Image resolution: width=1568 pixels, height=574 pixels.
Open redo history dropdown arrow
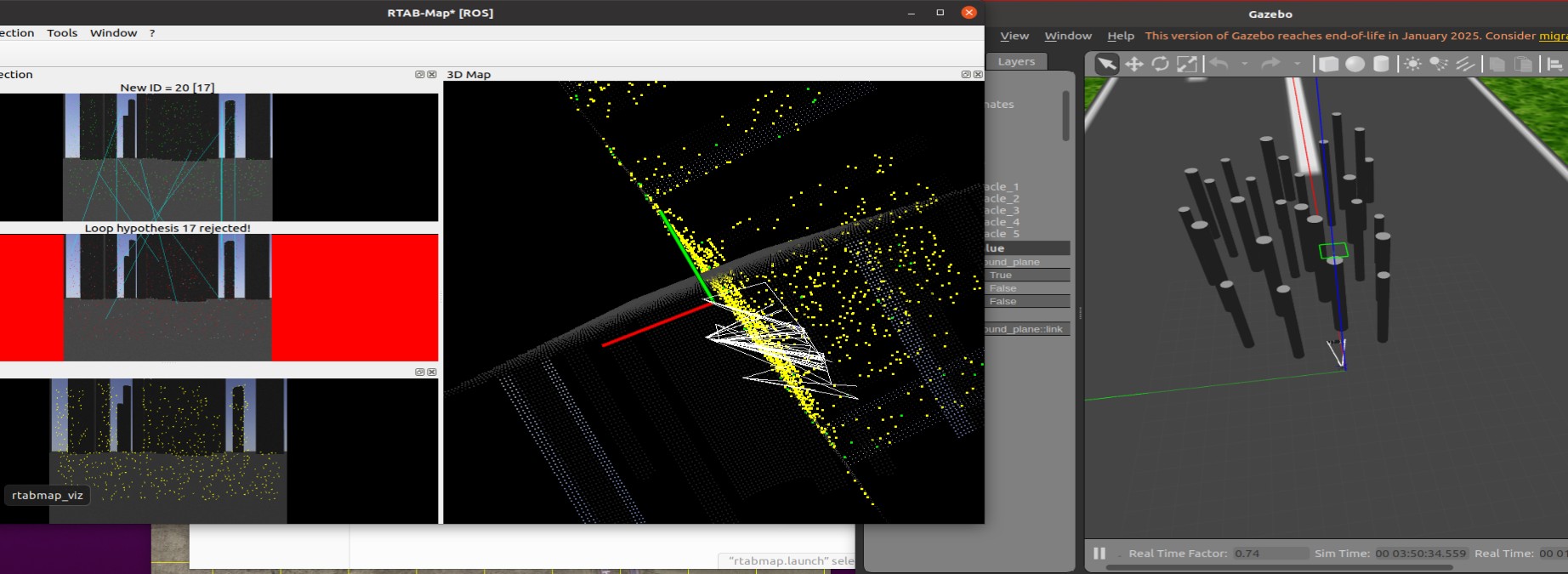click(1297, 64)
